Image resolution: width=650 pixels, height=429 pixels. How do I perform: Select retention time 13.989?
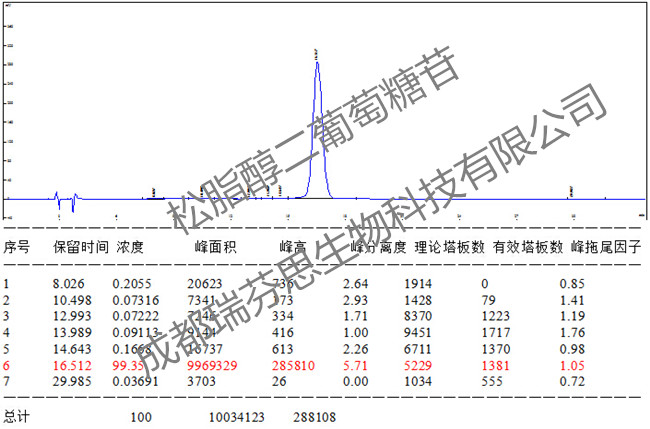click(72, 333)
